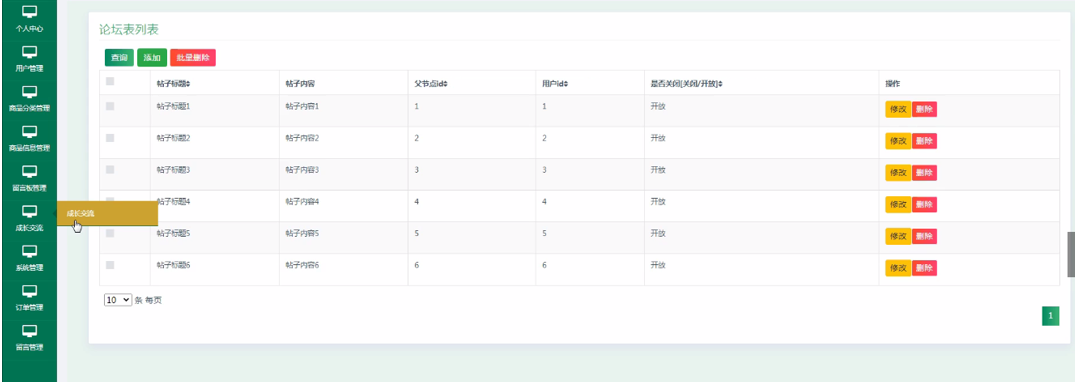Click 删除 for row 帖子标题5

[924, 236]
